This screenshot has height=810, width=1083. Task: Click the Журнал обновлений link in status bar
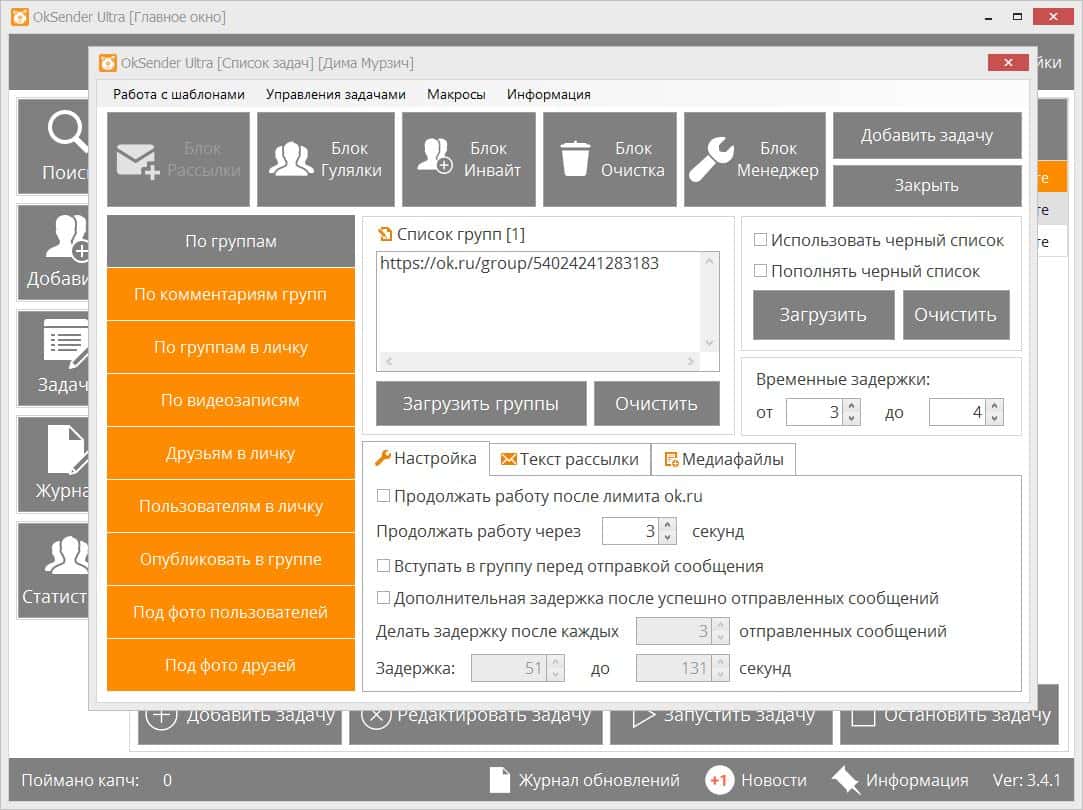tap(599, 780)
